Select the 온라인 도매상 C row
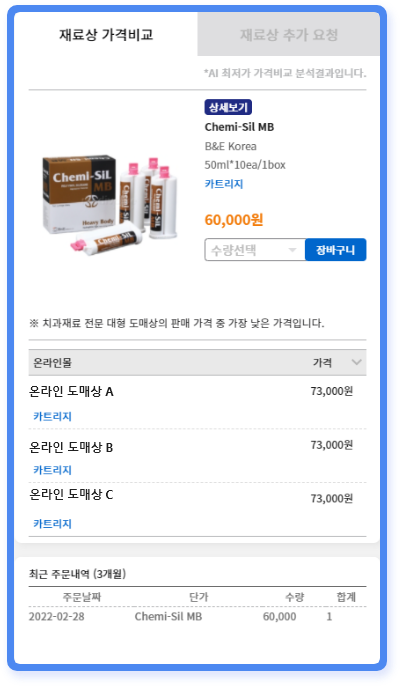This screenshot has width=400, height=686. tap(197, 510)
